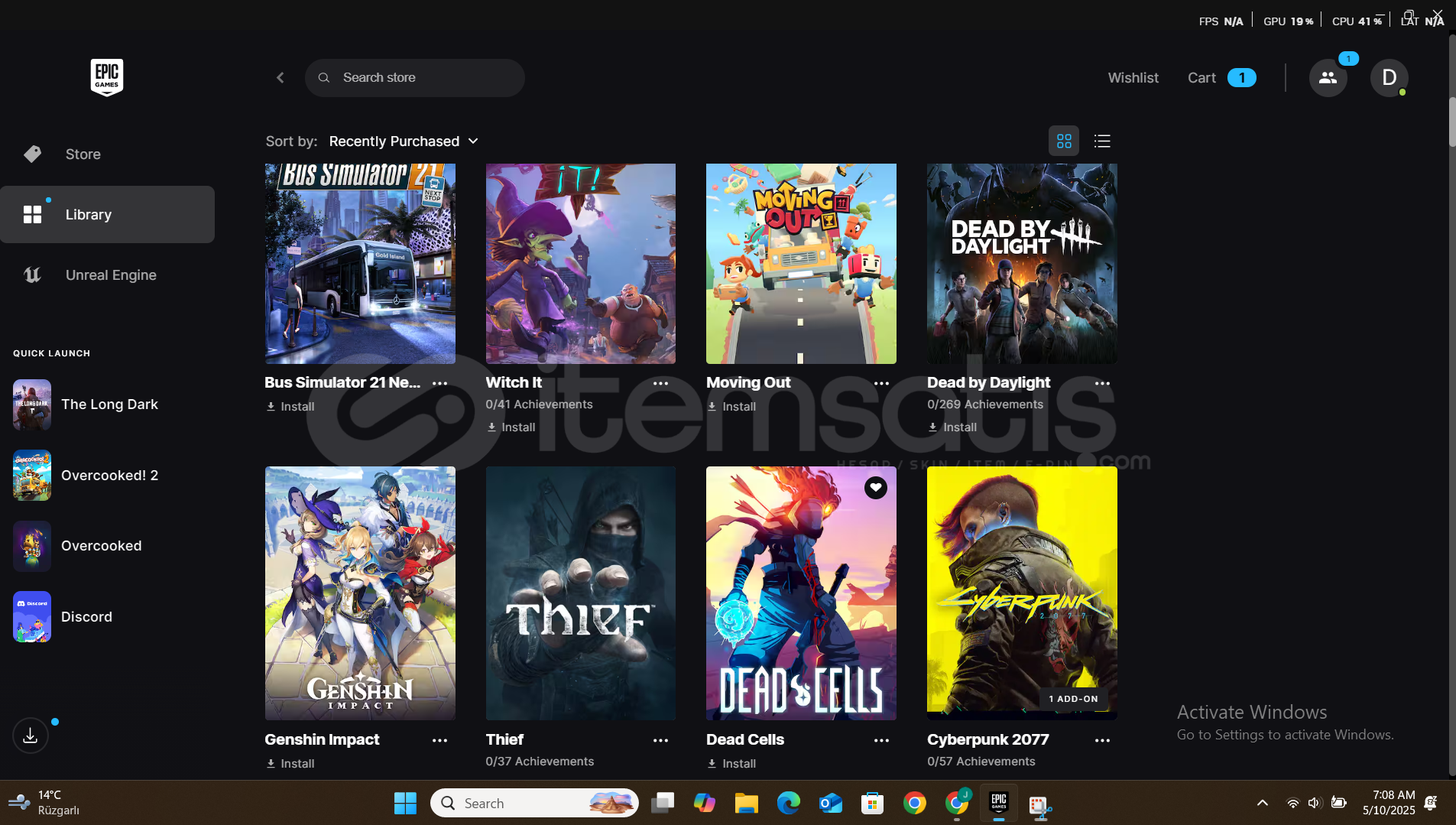Open the Witch It cover art
1456x825 pixels.
581,264
